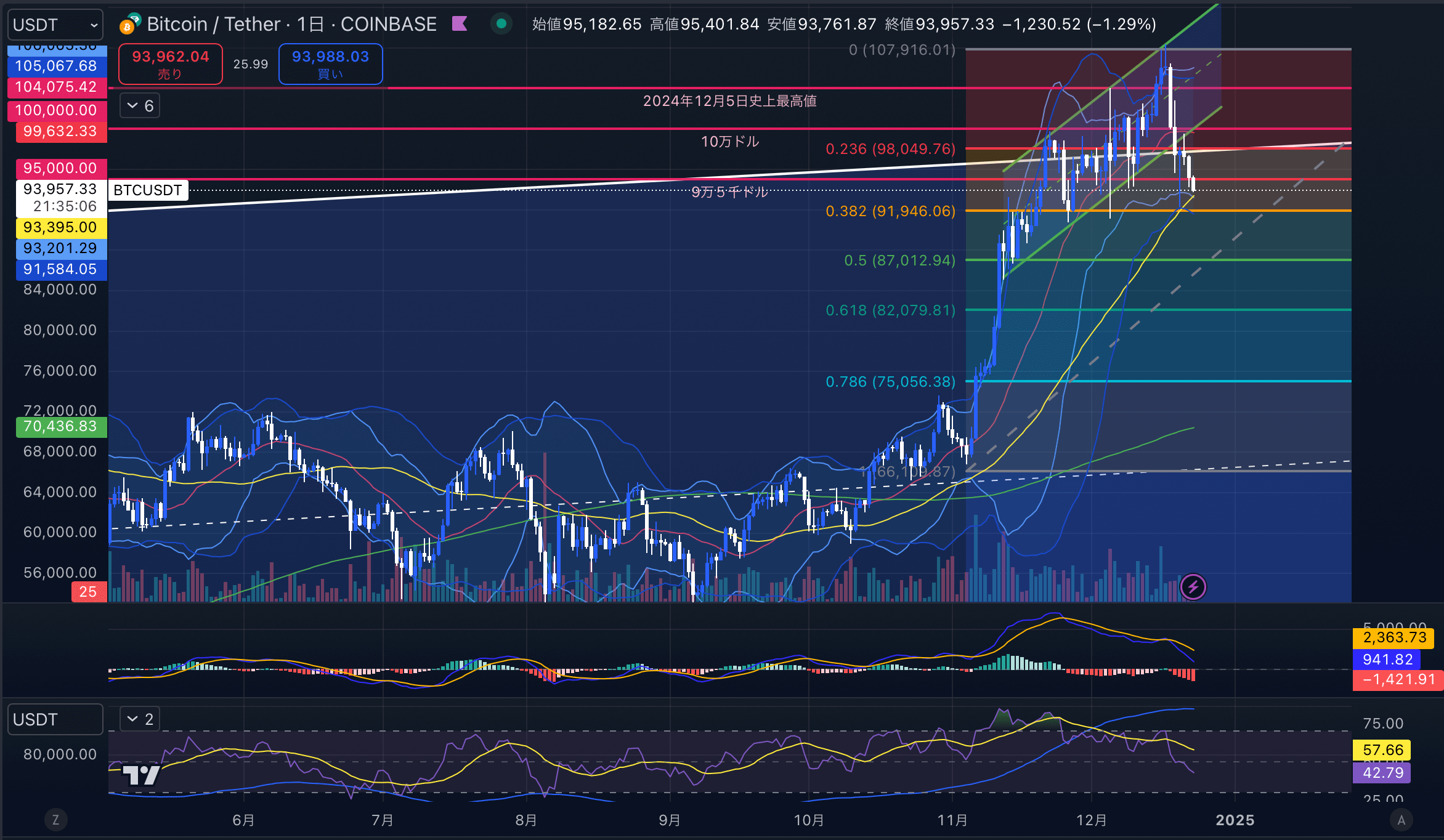Screen dimensions: 1444x840
Task: Click the MACD value 941.82 label
Action: (x=1387, y=660)
